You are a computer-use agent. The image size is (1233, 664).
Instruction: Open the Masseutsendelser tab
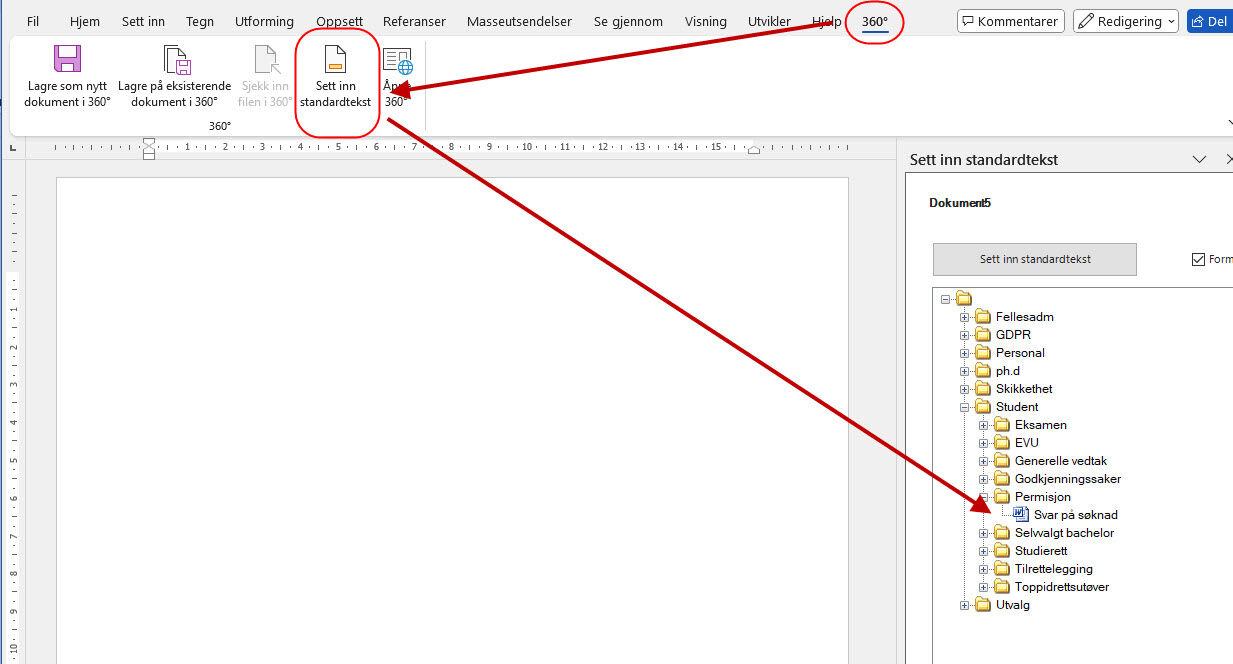click(x=519, y=21)
